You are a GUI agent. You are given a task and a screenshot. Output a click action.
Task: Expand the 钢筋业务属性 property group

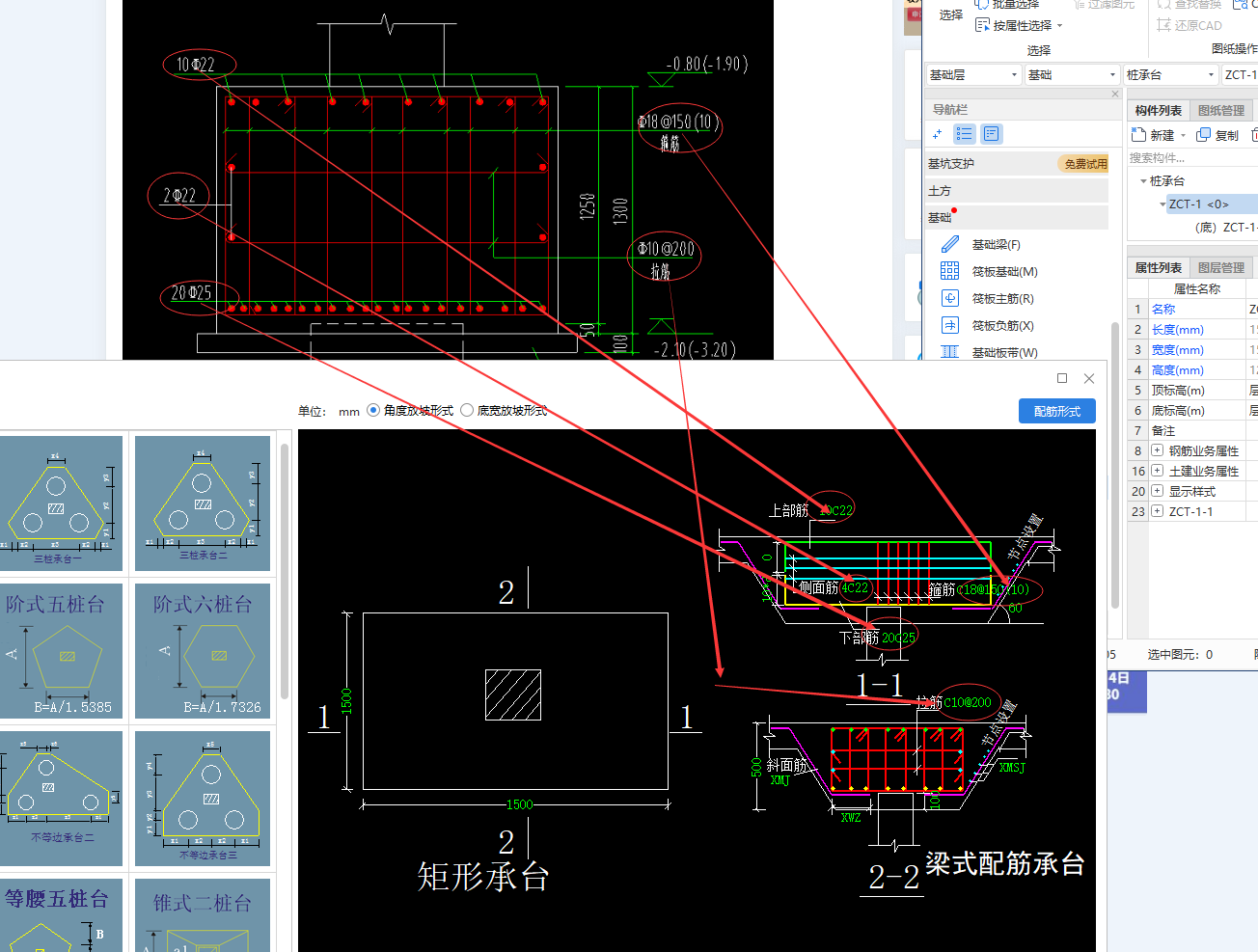(x=1157, y=450)
